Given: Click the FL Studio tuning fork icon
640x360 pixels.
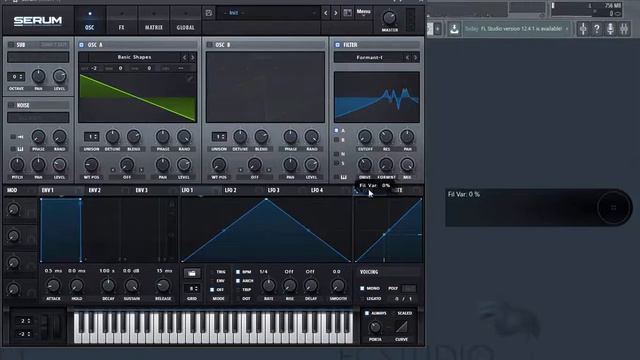Looking at the screenshot, I should point(583,29).
